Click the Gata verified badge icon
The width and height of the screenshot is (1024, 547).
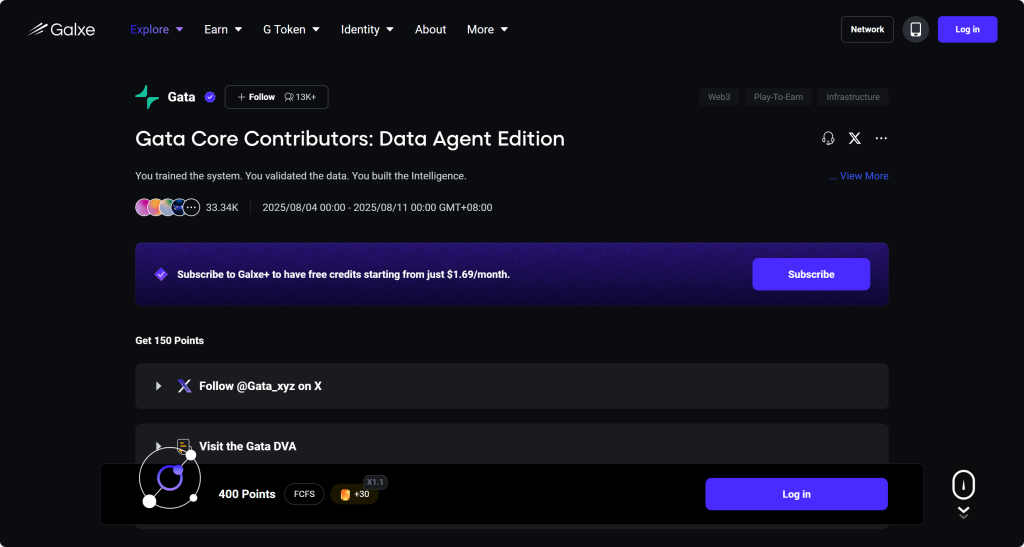tap(210, 97)
